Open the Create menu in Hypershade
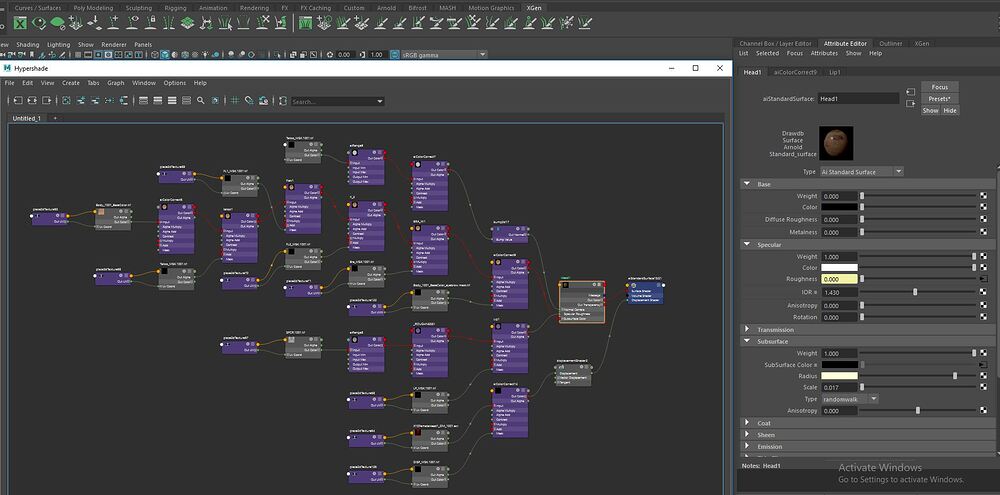Image resolution: width=1000 pixels, height=495 pixels. point(71,83)
